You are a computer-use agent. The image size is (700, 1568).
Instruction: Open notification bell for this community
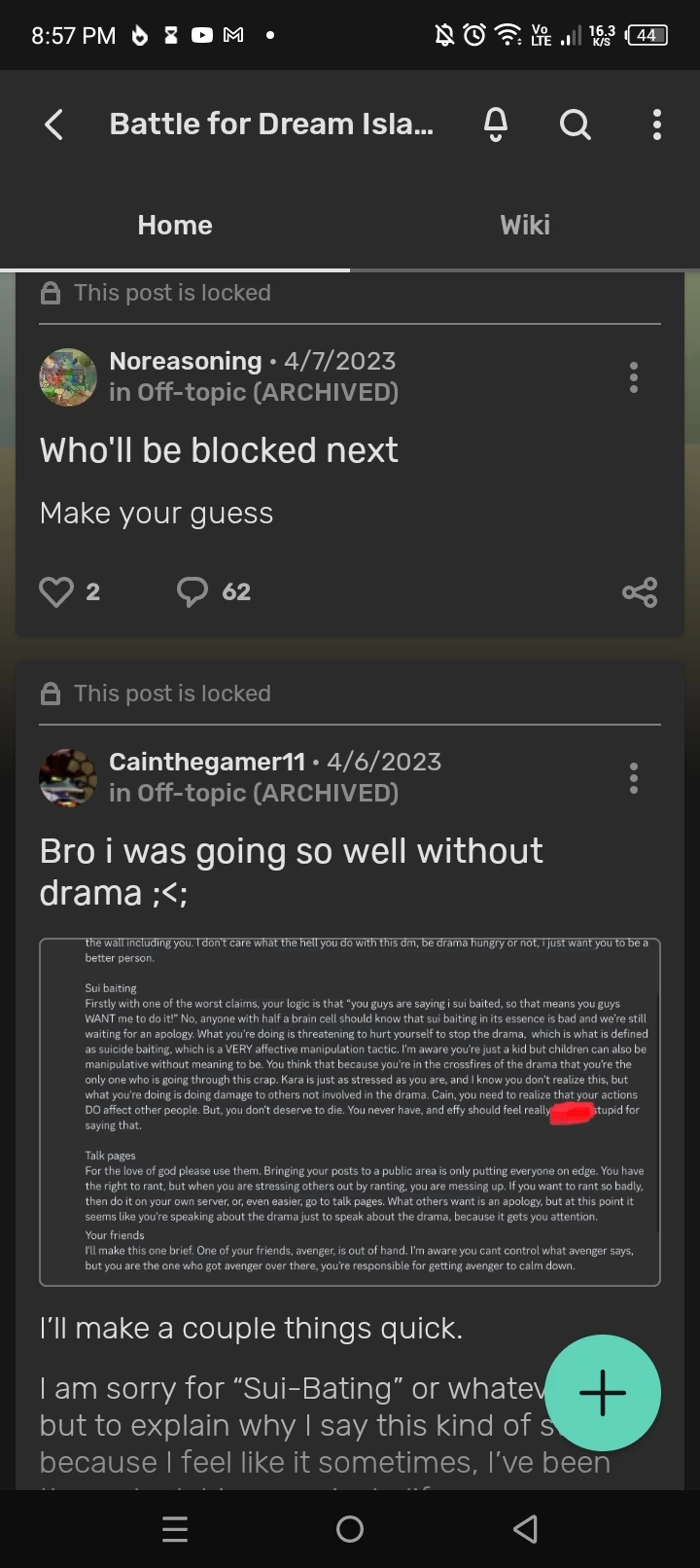(496, 125)
